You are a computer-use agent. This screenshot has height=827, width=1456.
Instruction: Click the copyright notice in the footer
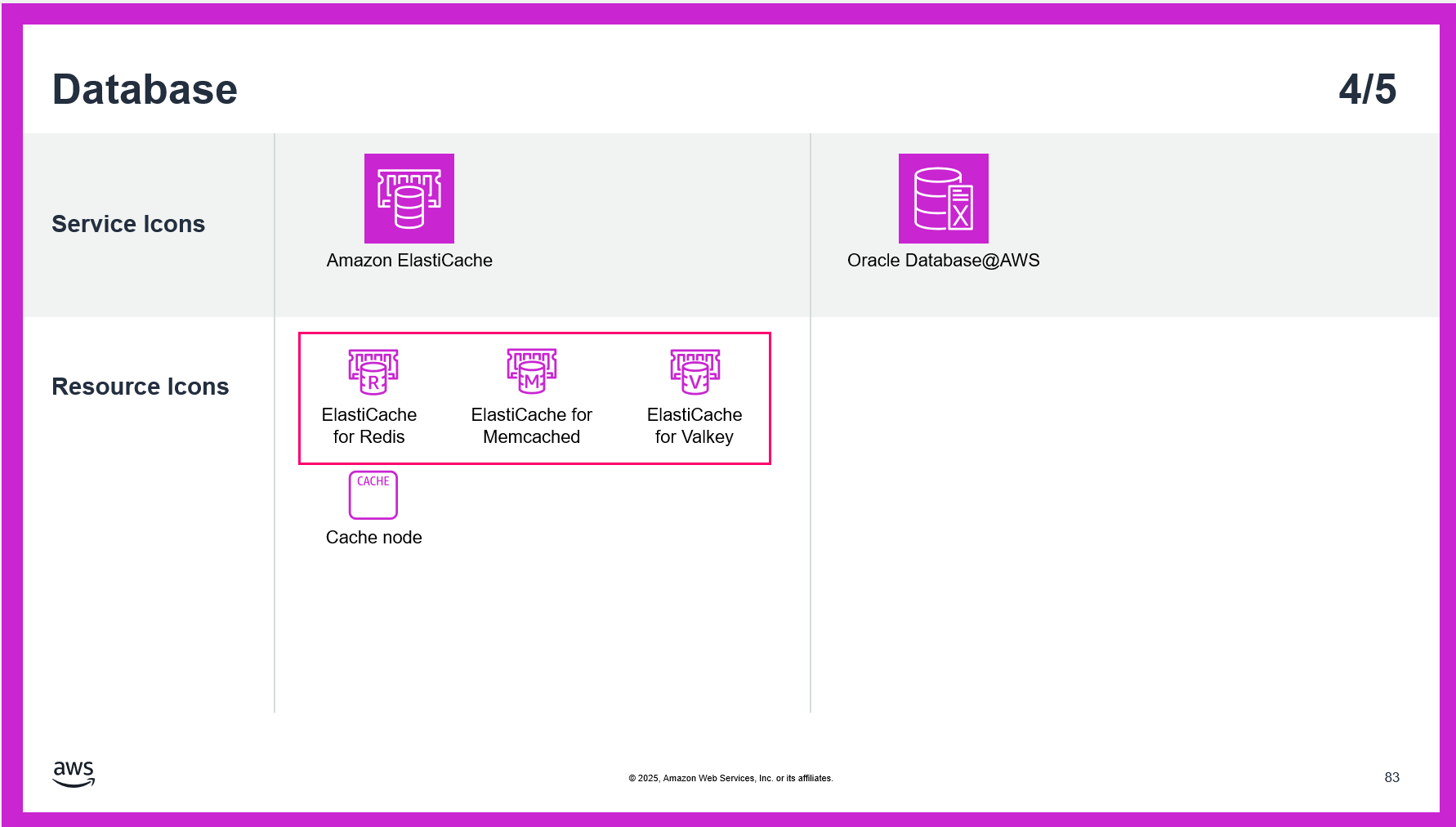730,778
